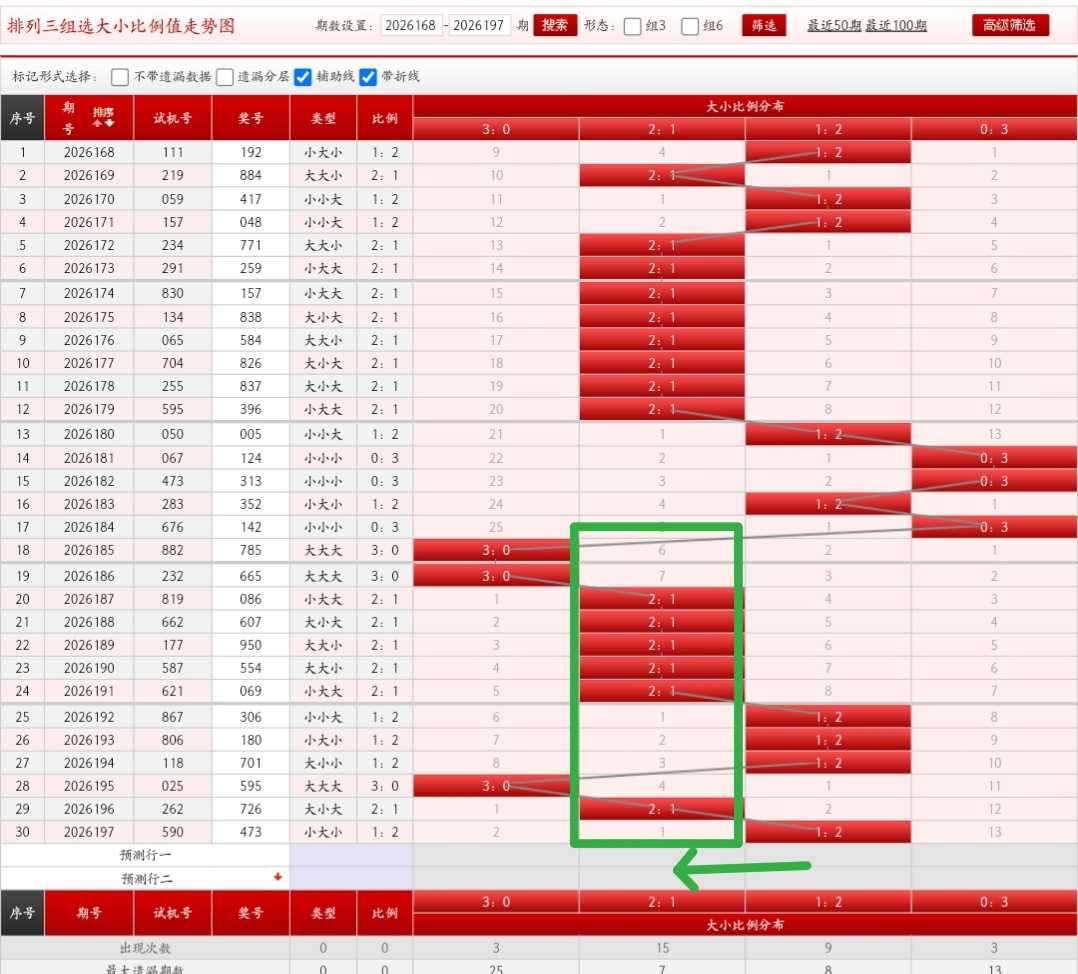Image resolution: width=1078 pixels, height=974 pixels.
Task: Click the top 0:3 column header
Action: [994, 129]
